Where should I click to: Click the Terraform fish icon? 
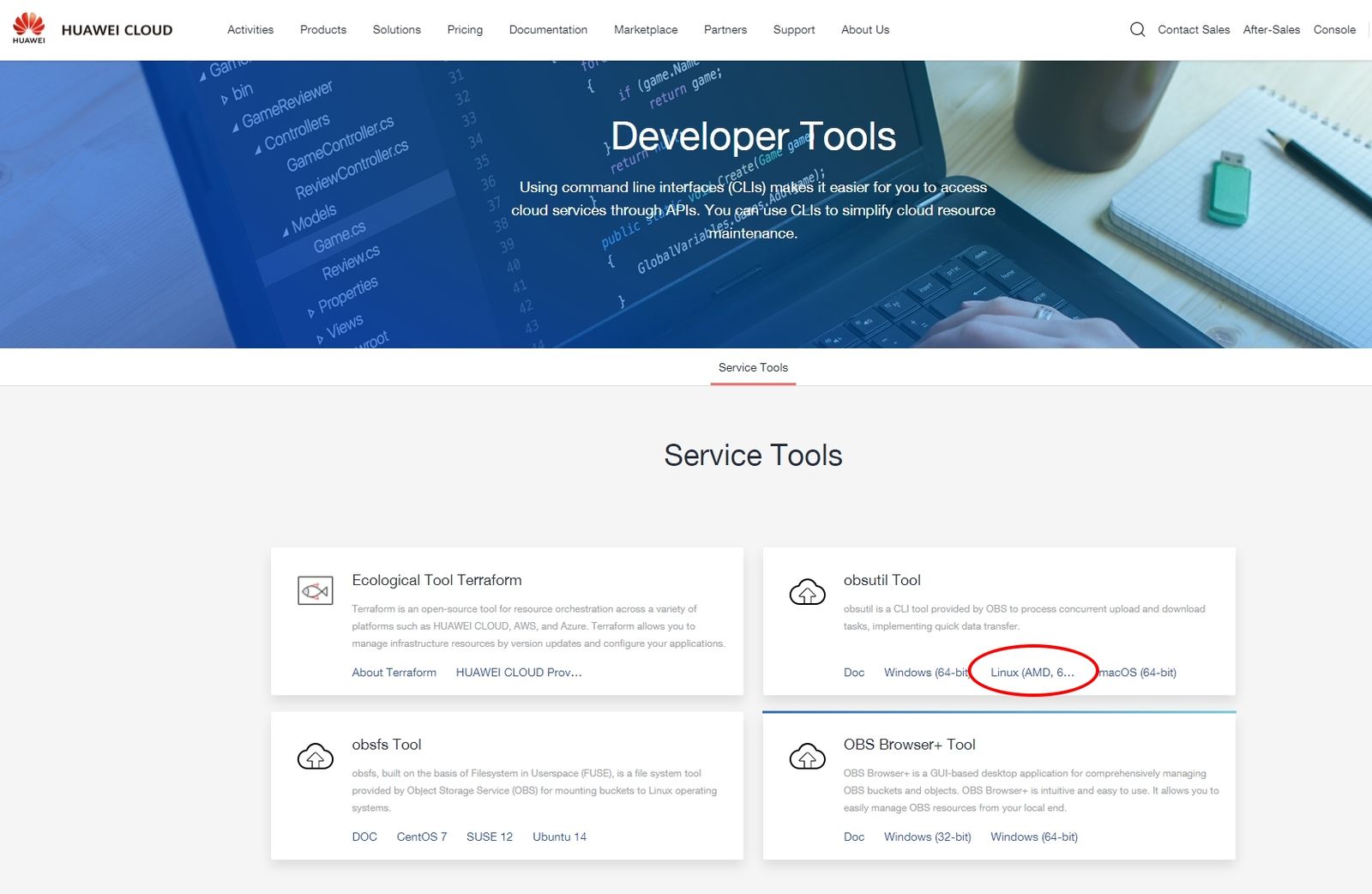(x=315, y=590)
